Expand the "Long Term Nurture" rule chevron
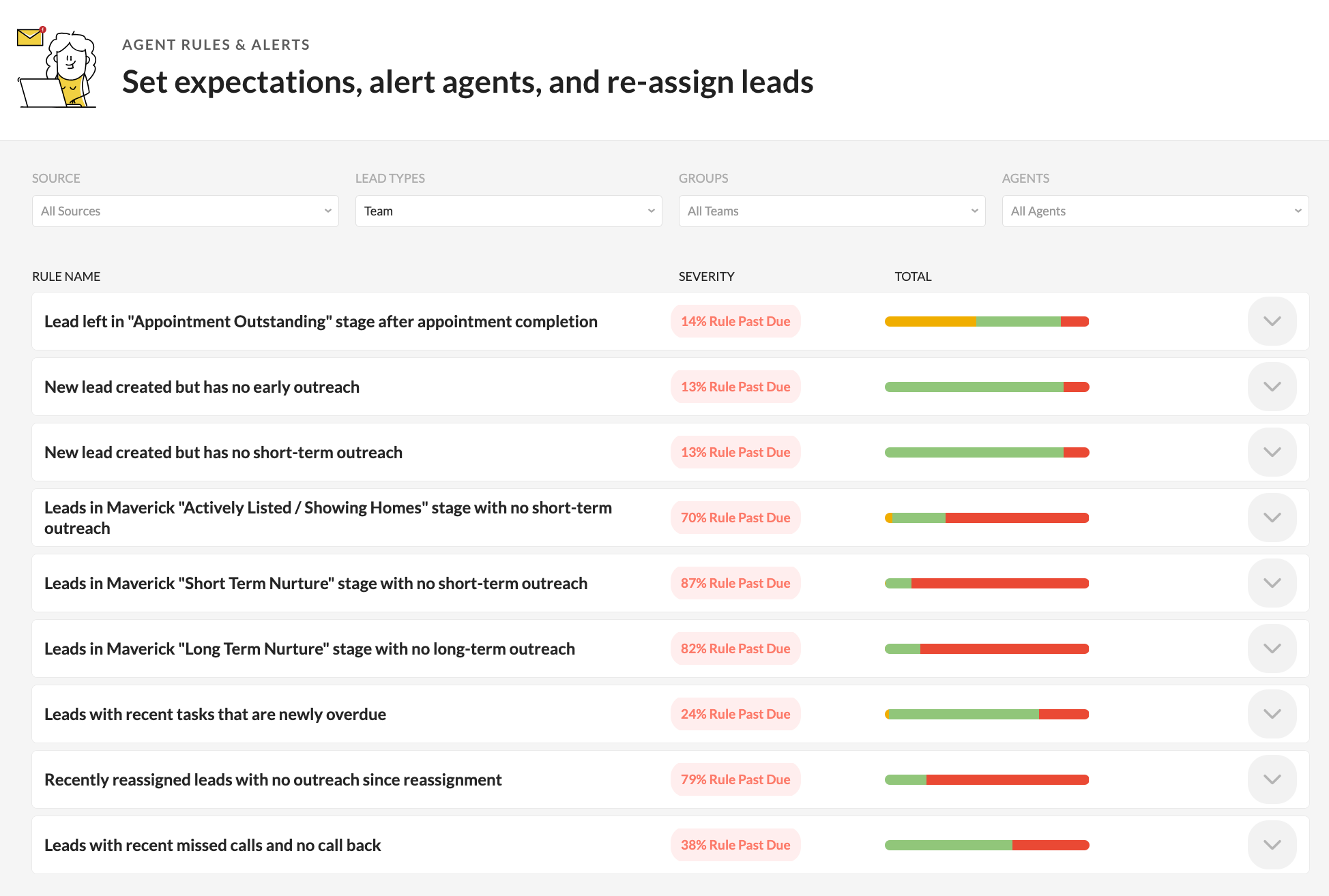1329x896 pixels. (1272, 648)
